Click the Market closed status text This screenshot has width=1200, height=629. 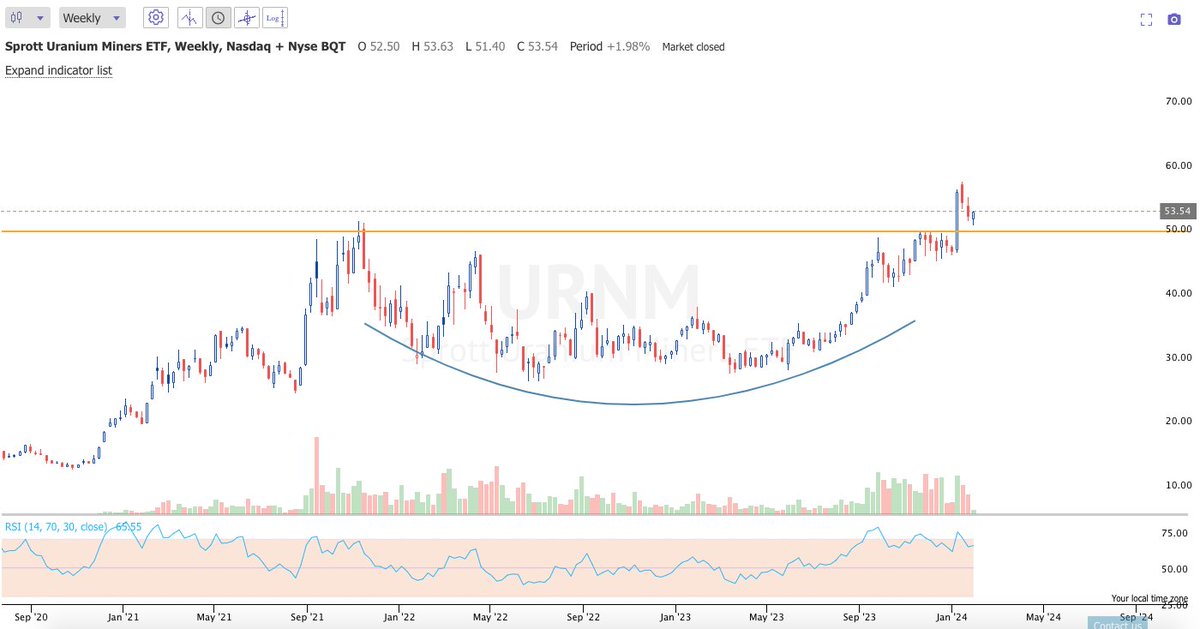(693, 47)
